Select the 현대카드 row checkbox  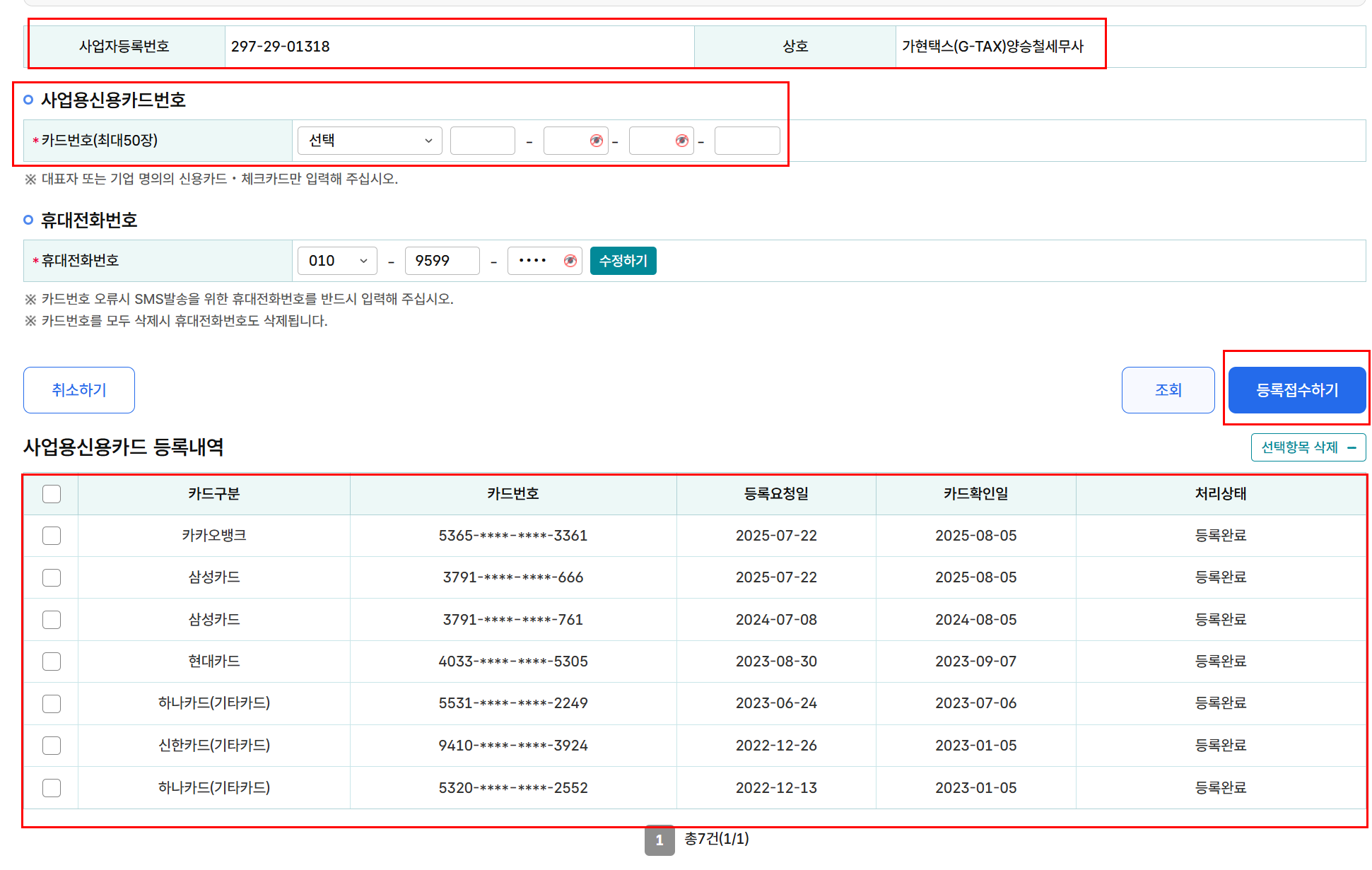pos(52,662)
